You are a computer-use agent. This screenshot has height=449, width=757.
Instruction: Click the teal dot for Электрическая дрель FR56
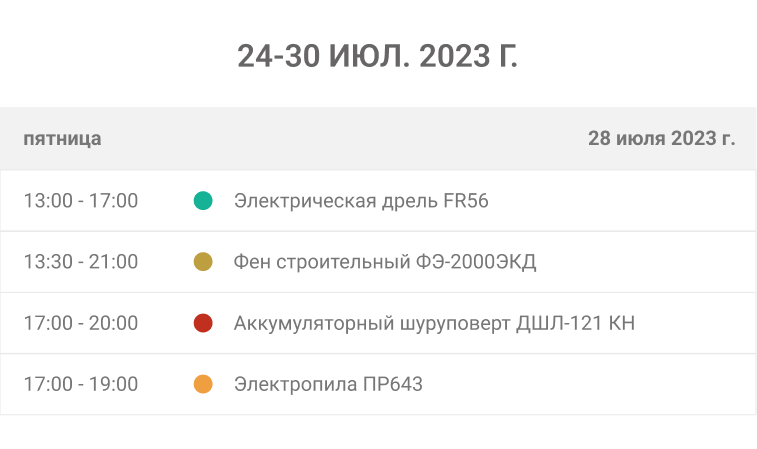click(x=203, y=201)
